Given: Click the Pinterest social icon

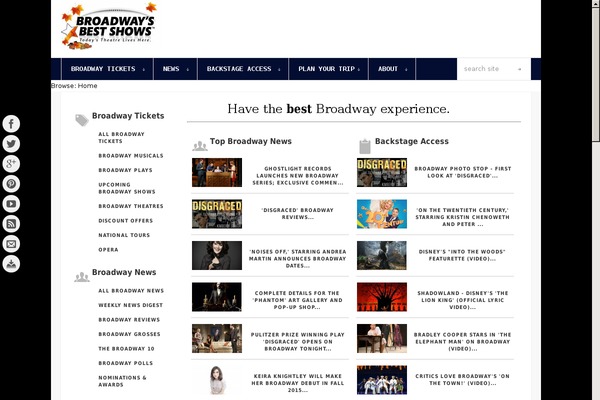Looking at the screenshot, I should pos(11,184).
